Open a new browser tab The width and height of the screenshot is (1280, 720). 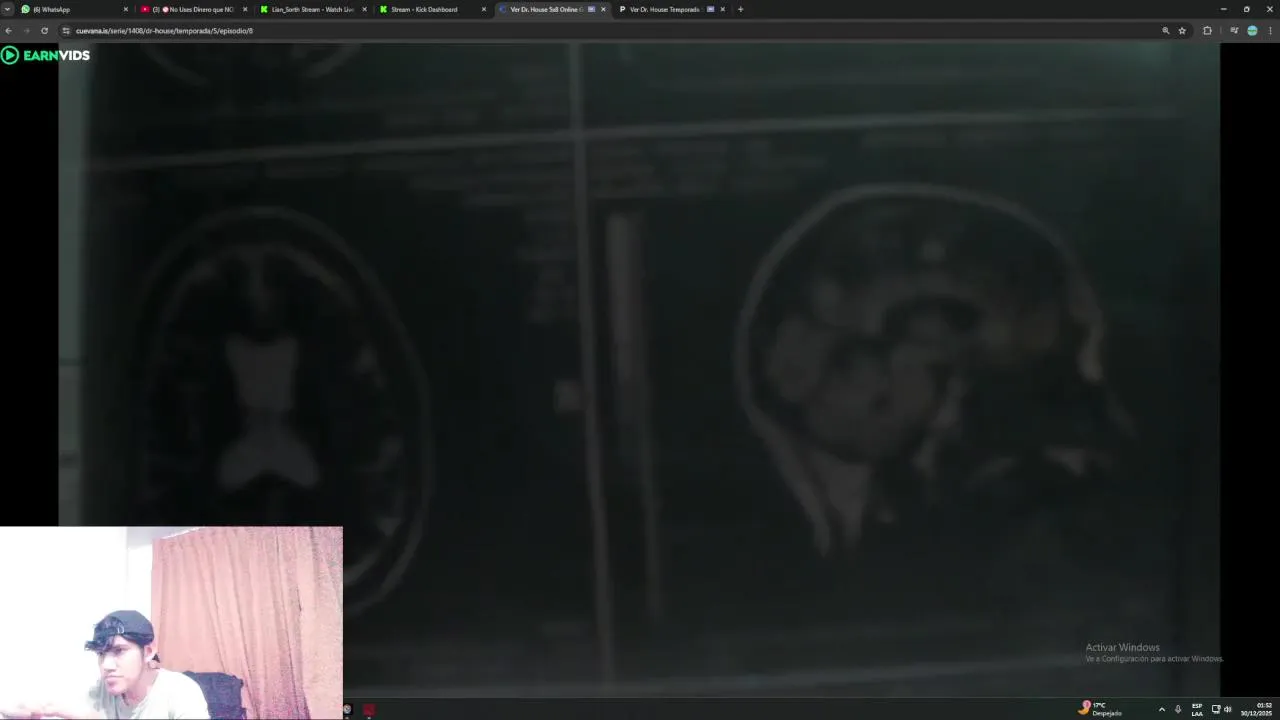[x=740, y=9]
